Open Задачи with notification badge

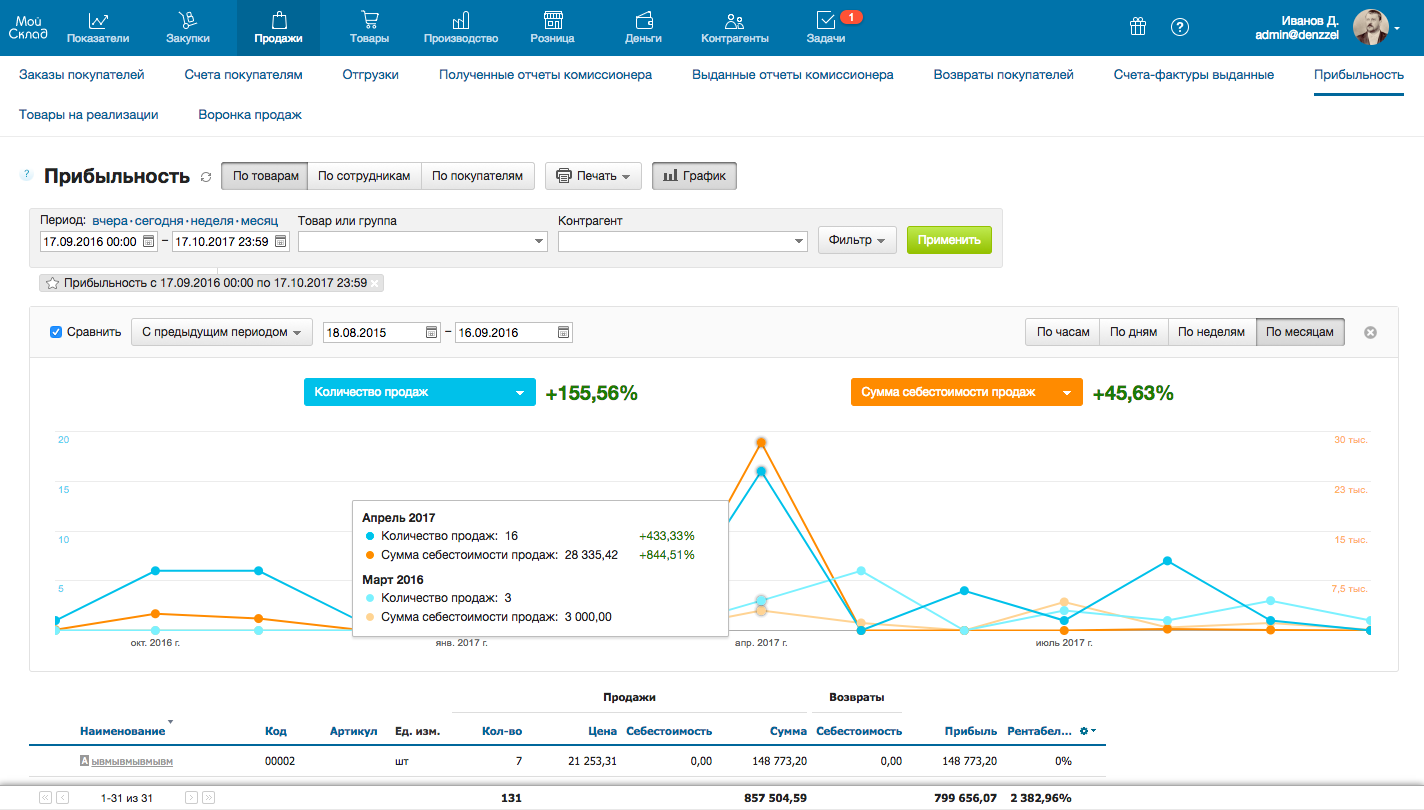point(825,28)
